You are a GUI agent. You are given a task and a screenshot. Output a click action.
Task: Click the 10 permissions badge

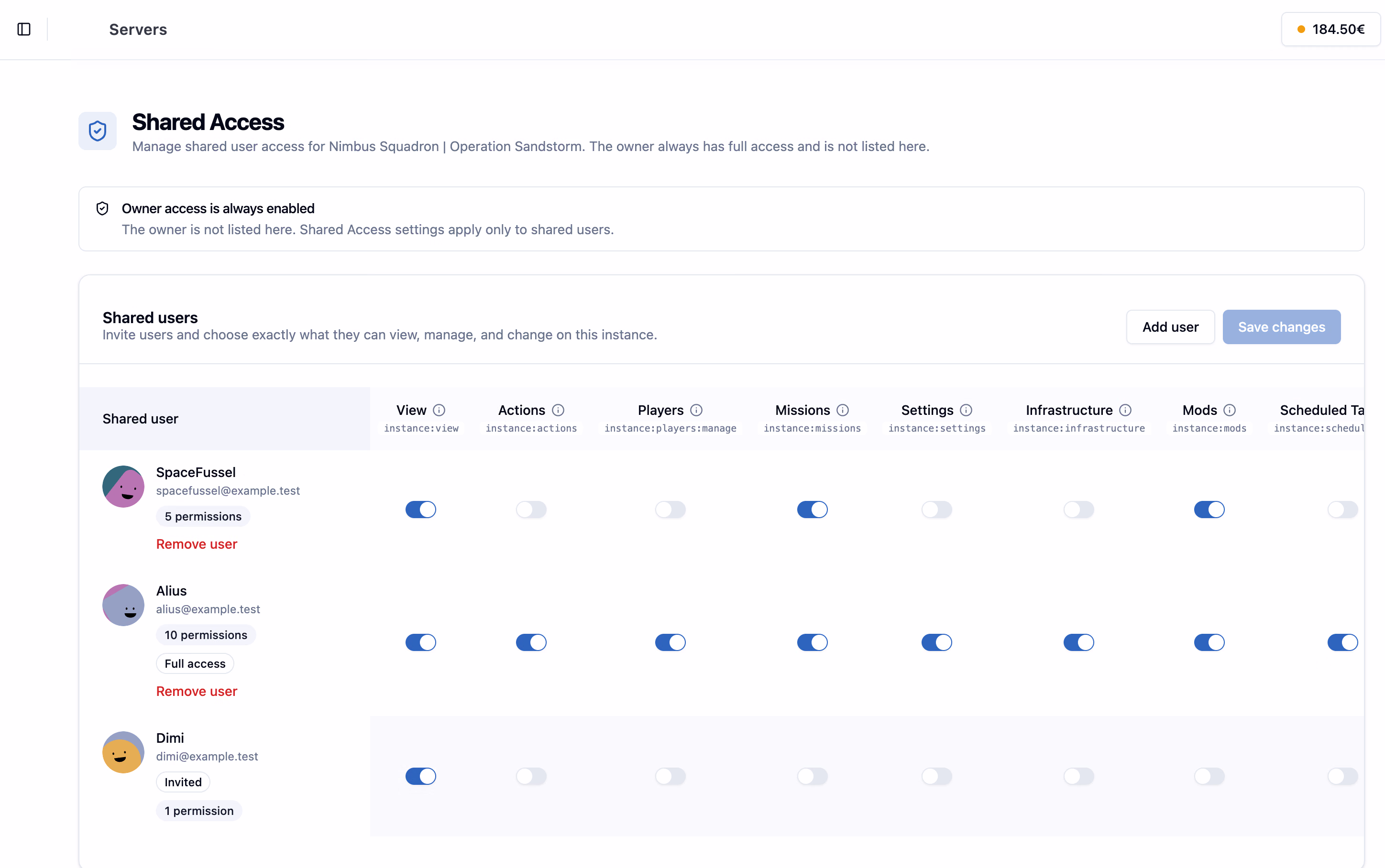[206, 635]
